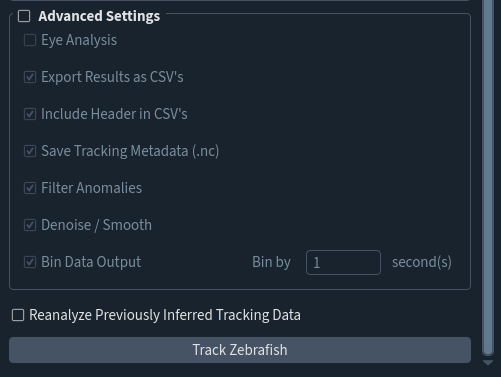The height and width of the screenshot is (377, 501).
Task: Focus the Bin by seconds input field
Action: point(343,262)
